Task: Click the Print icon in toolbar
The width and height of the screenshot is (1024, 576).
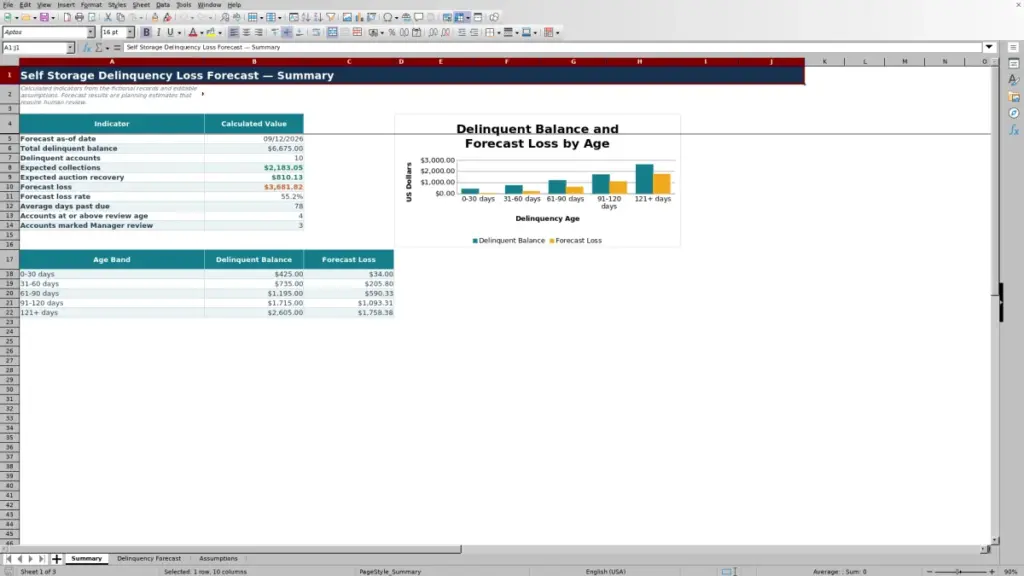Action: [79, 17]
